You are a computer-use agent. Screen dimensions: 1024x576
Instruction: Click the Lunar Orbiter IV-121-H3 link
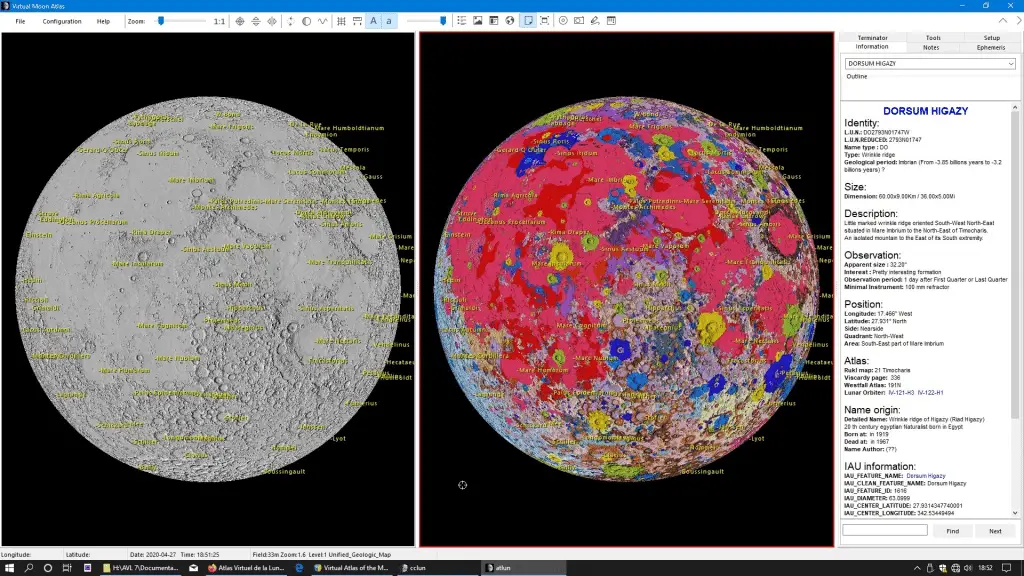tap(901, 393)
